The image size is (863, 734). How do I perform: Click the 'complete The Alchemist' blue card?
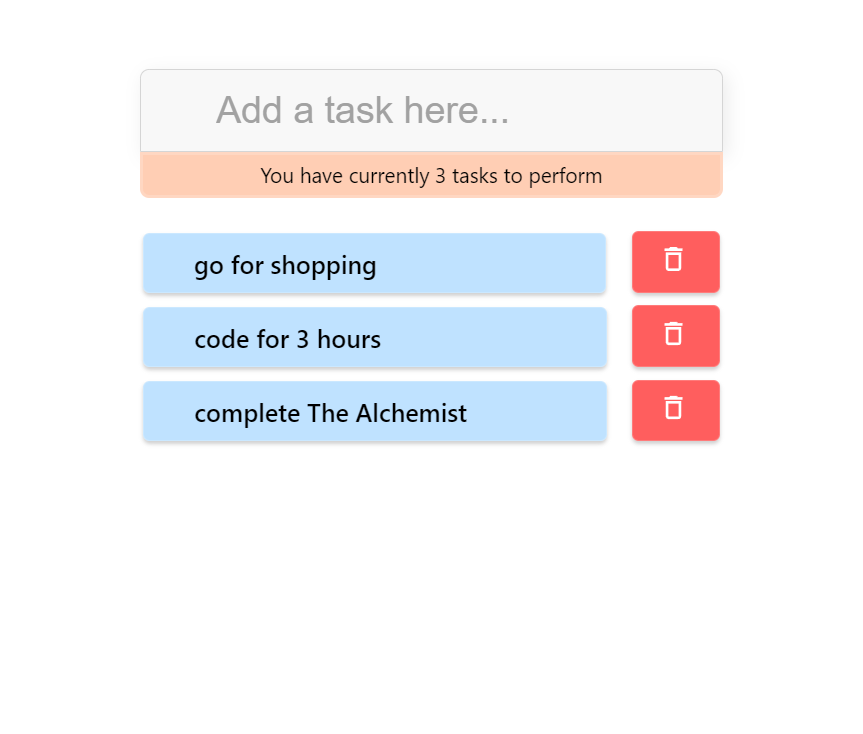[x=375, y=411]
